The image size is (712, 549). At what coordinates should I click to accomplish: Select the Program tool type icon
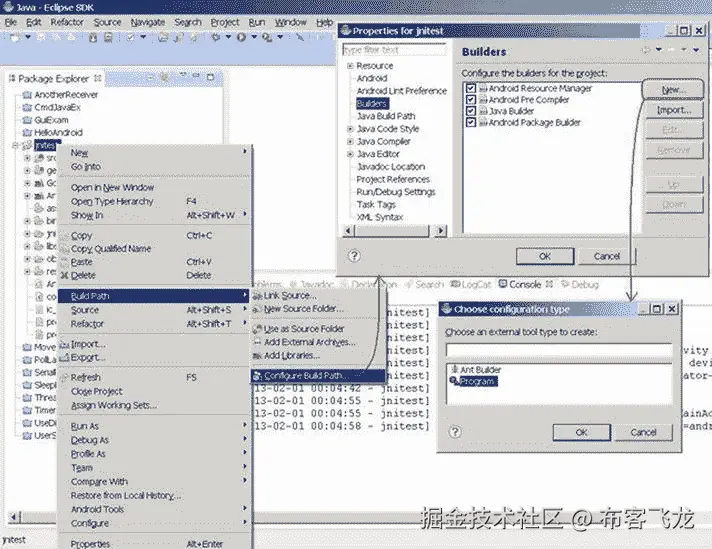point(454,381)
